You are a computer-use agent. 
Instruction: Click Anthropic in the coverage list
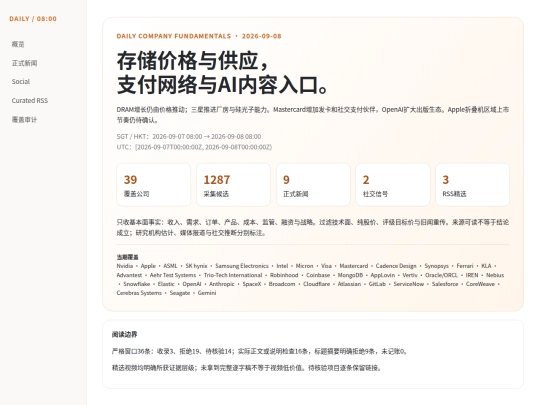221,284
